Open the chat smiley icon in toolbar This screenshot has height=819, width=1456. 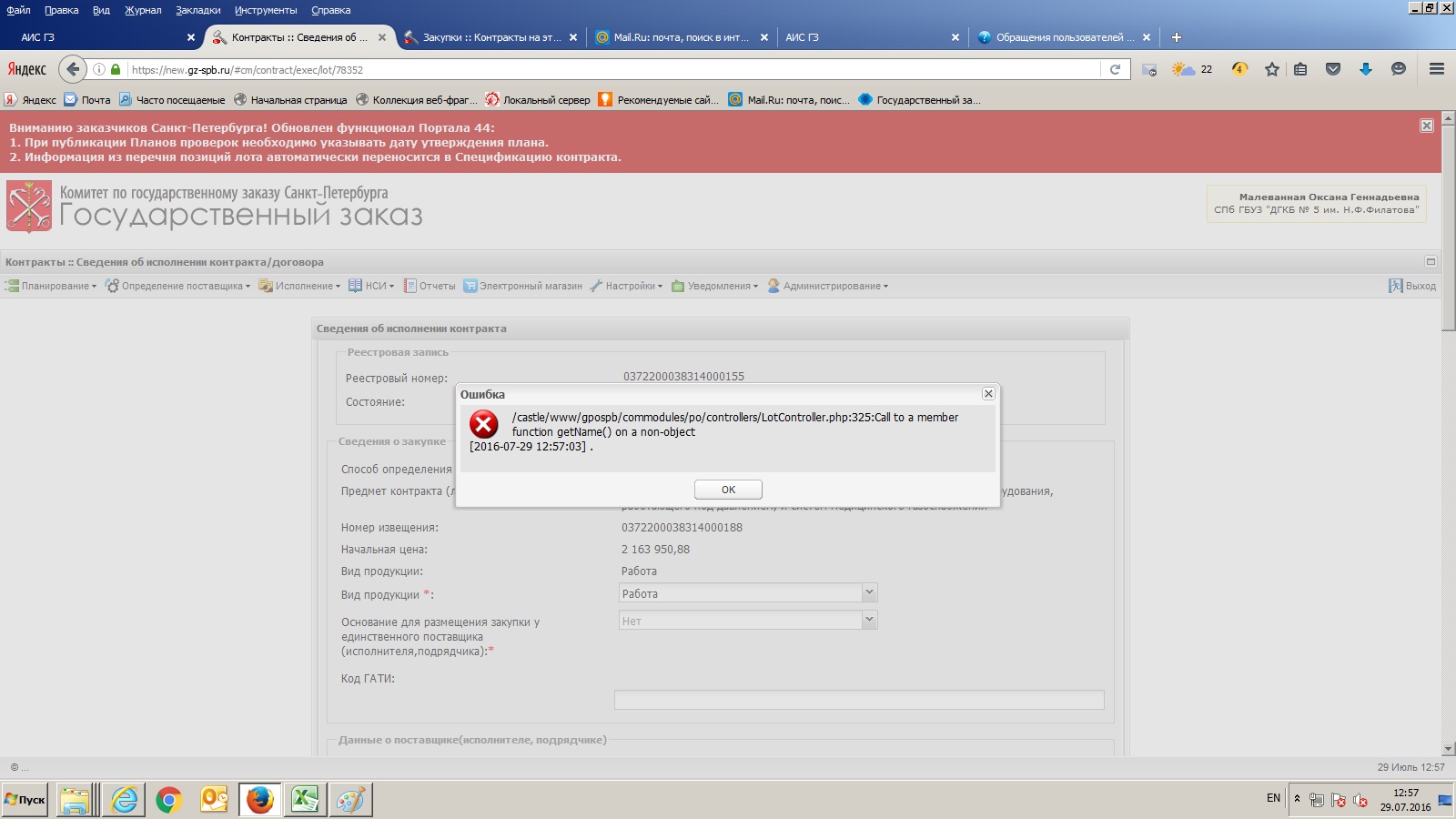1399,69
